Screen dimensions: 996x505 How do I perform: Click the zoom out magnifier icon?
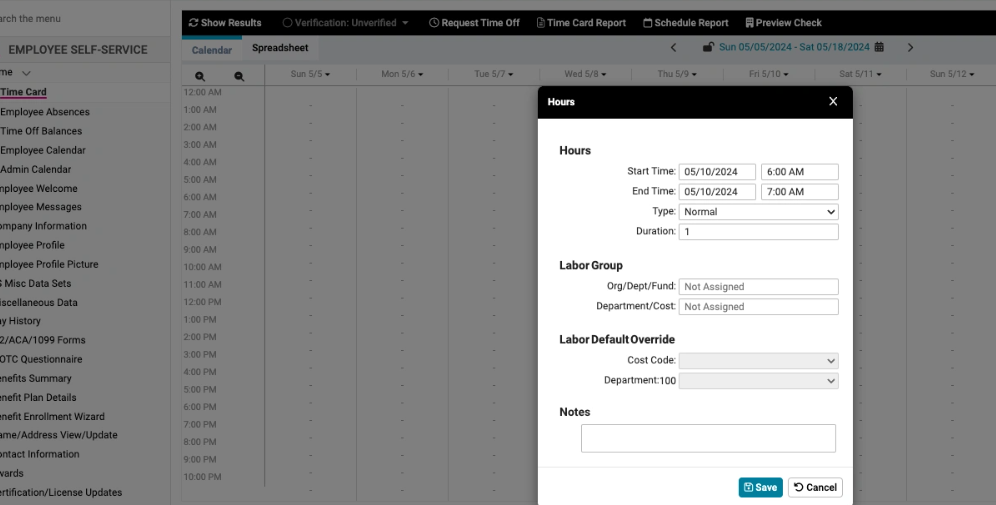(239, 76)
